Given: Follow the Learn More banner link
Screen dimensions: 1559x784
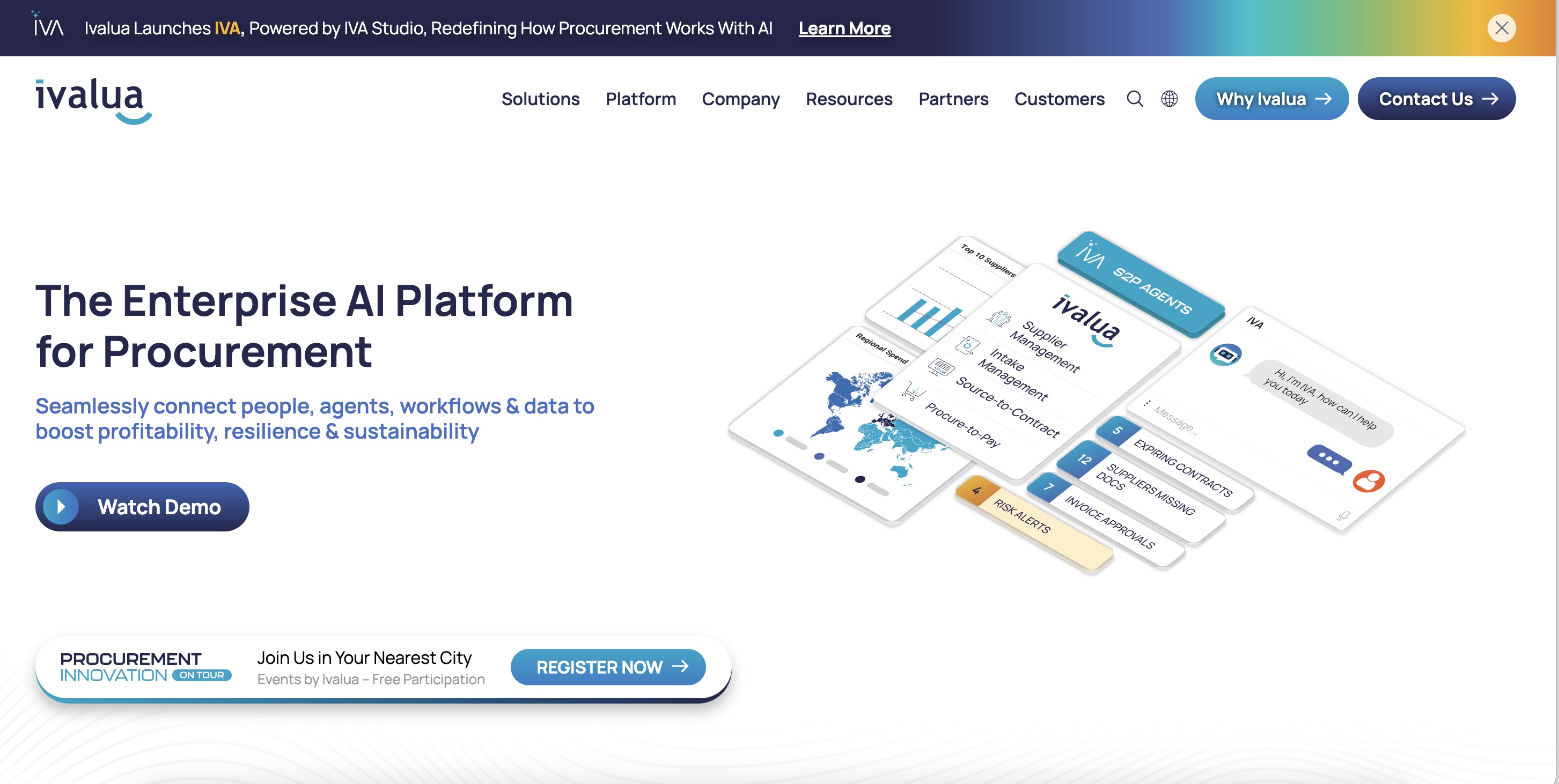Looking at the screenshot, I should point(844,28).
